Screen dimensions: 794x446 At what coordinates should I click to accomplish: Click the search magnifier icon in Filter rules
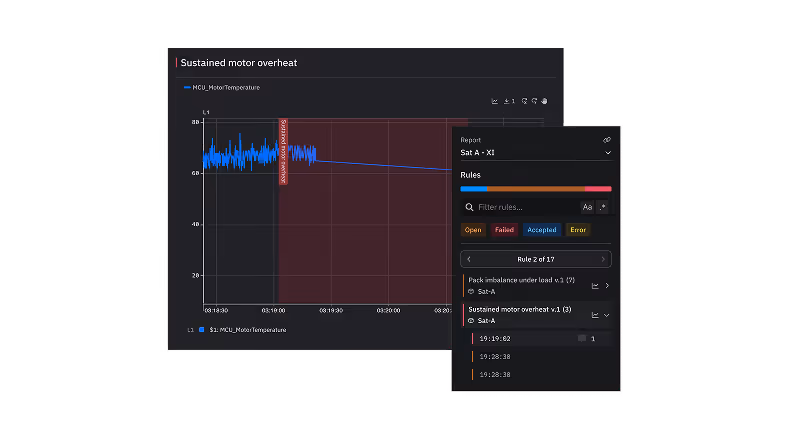469,207
